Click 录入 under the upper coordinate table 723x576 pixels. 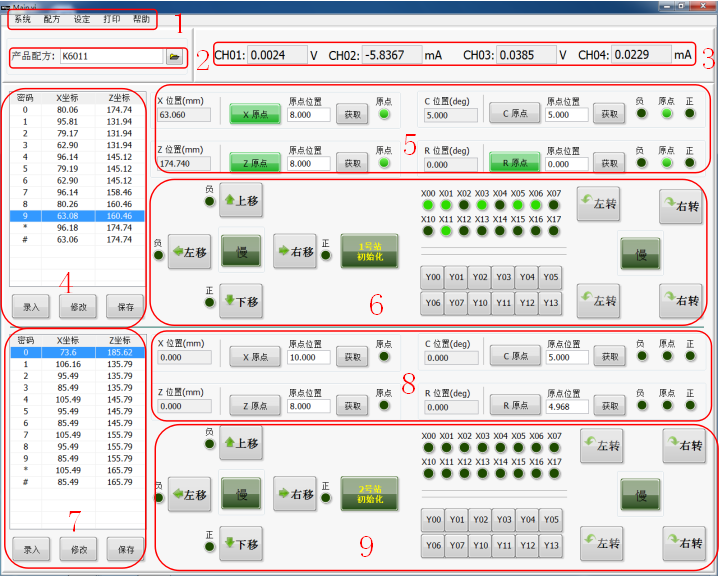pyautogui.click(x=31, y=307)
